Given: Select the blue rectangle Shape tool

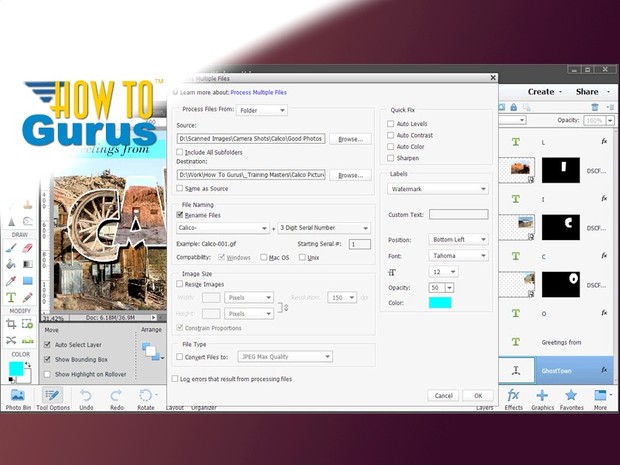Looking at the screenshot, I should [27, 281].
